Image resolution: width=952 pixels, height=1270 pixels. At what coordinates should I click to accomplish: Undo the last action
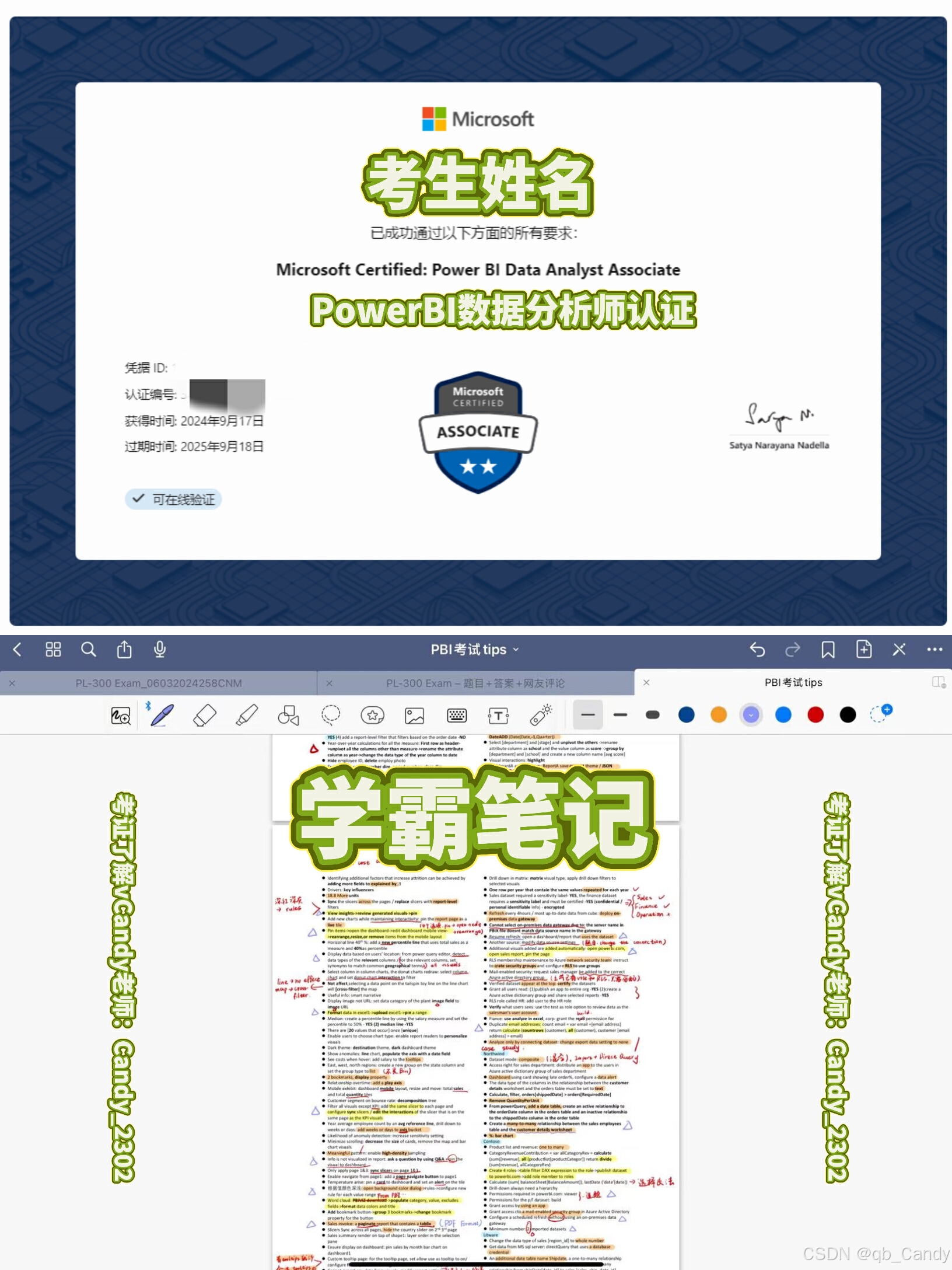(757, 650)
